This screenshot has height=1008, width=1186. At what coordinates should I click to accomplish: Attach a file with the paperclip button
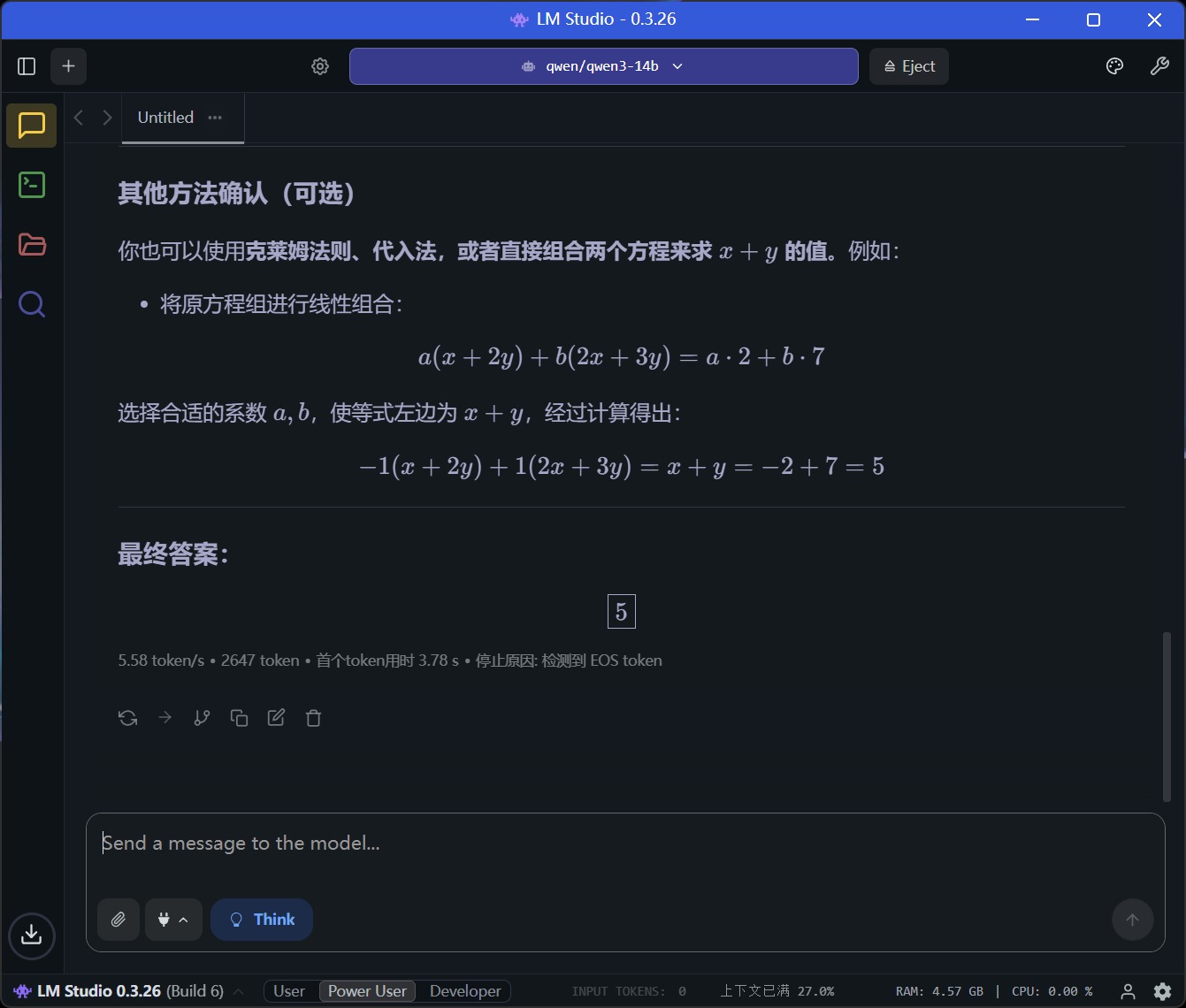point(119,920)
